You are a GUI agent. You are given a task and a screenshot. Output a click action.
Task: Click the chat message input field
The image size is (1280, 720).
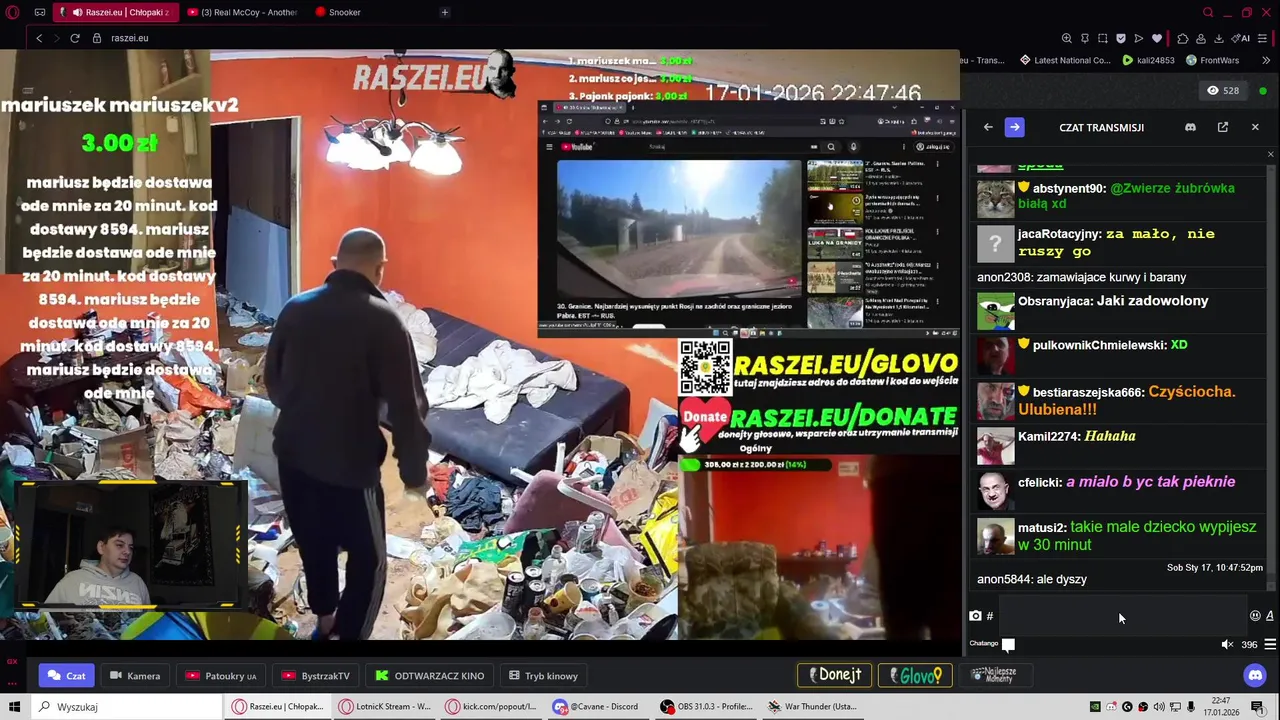[x=1122, y=616]
